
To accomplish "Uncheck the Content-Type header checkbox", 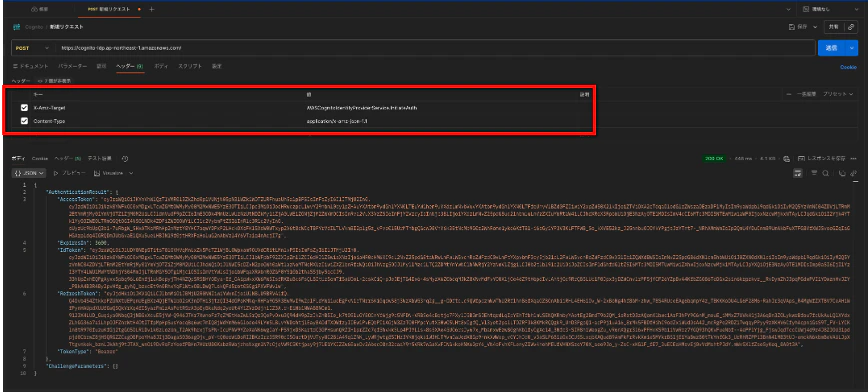I will click(24, 121).
